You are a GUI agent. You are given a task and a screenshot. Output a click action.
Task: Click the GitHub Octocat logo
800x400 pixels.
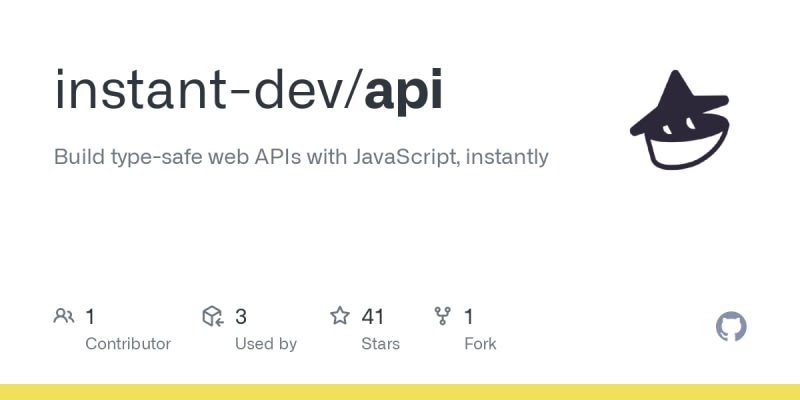(x=732, y=327)
